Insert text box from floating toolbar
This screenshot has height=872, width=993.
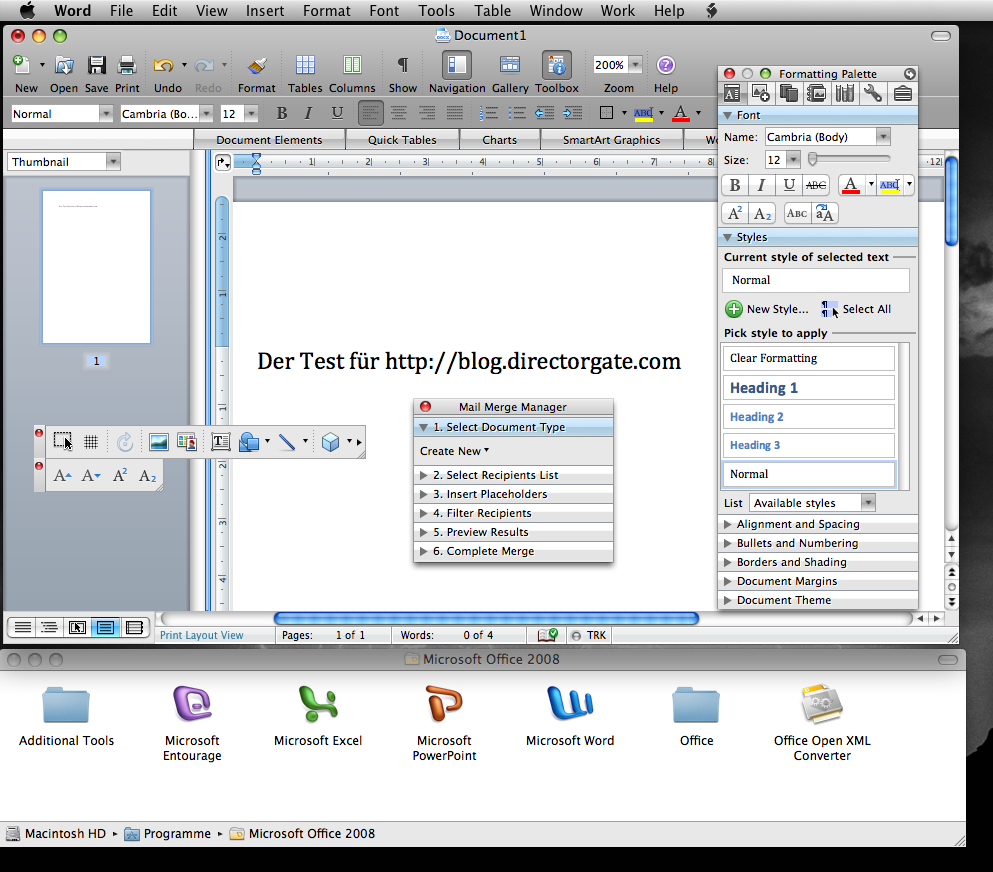(220, 441)
